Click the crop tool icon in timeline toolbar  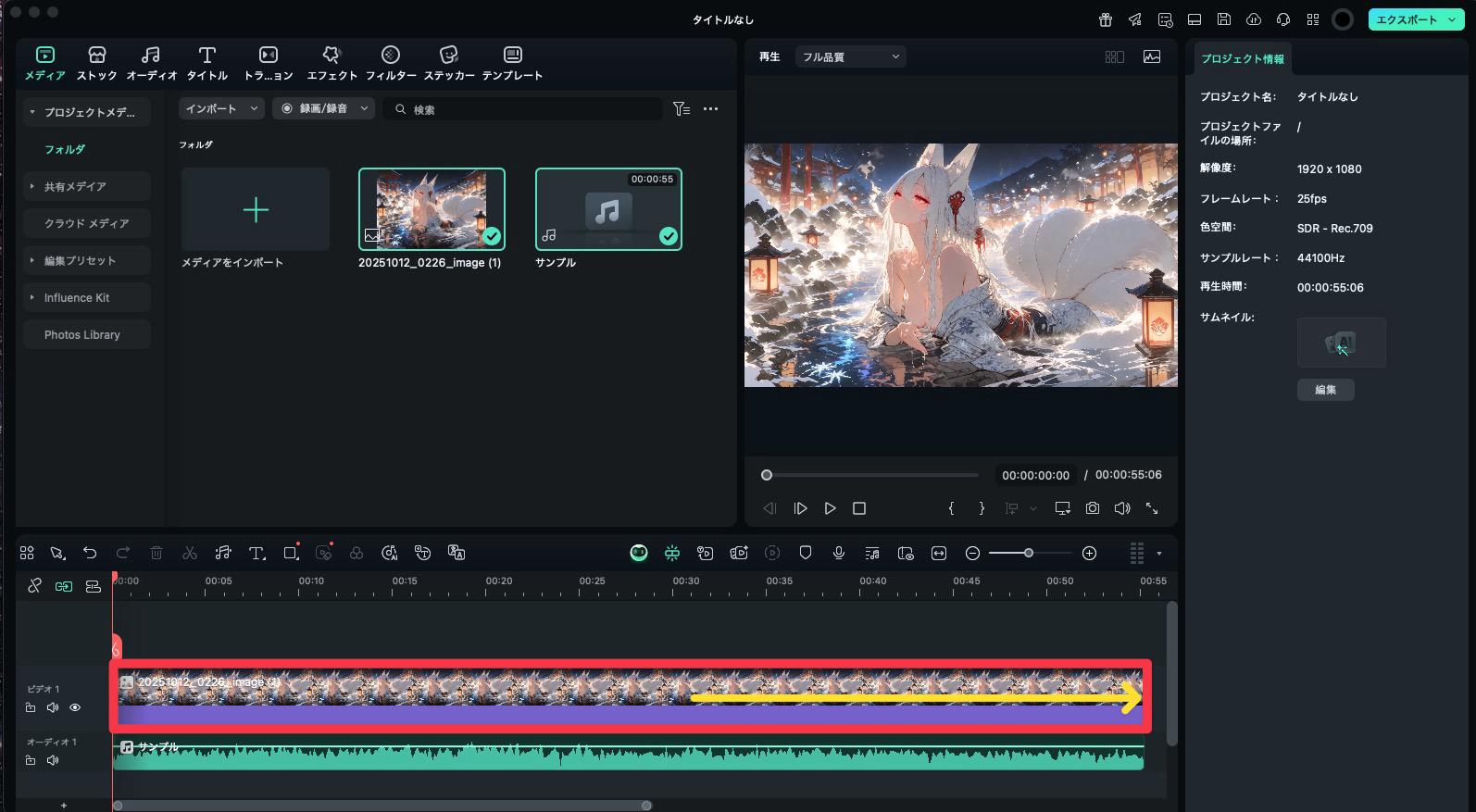tap(291, 553)
